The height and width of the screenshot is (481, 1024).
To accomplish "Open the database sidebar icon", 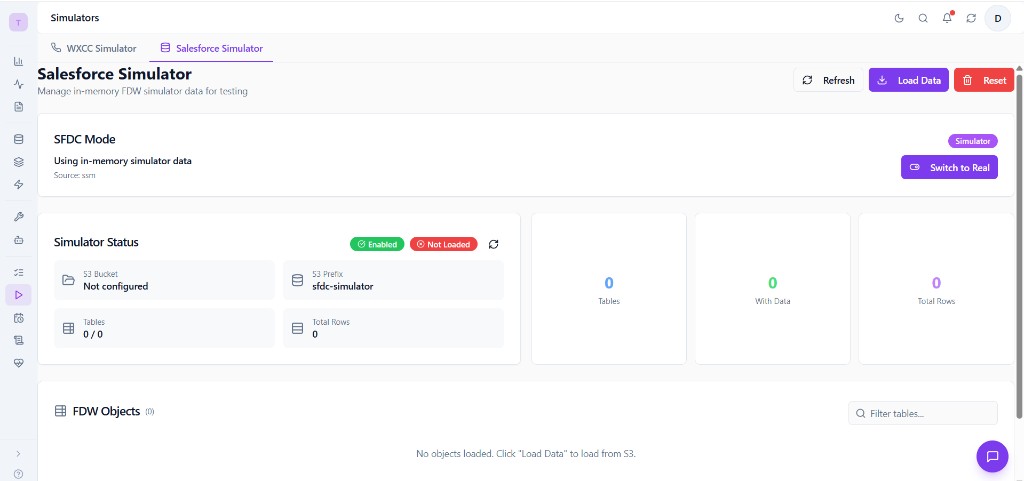I will coord(18,139).
